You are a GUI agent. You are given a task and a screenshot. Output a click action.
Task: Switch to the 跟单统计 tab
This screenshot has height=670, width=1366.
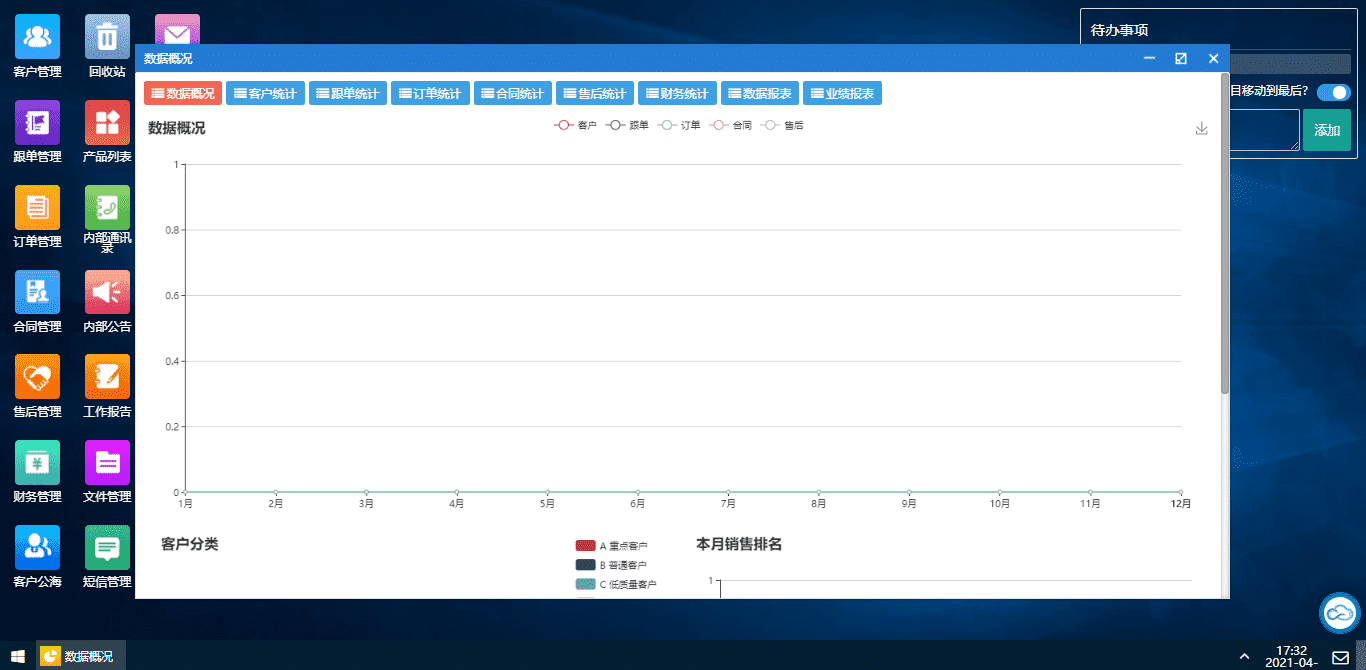click(x=348, y=93)
